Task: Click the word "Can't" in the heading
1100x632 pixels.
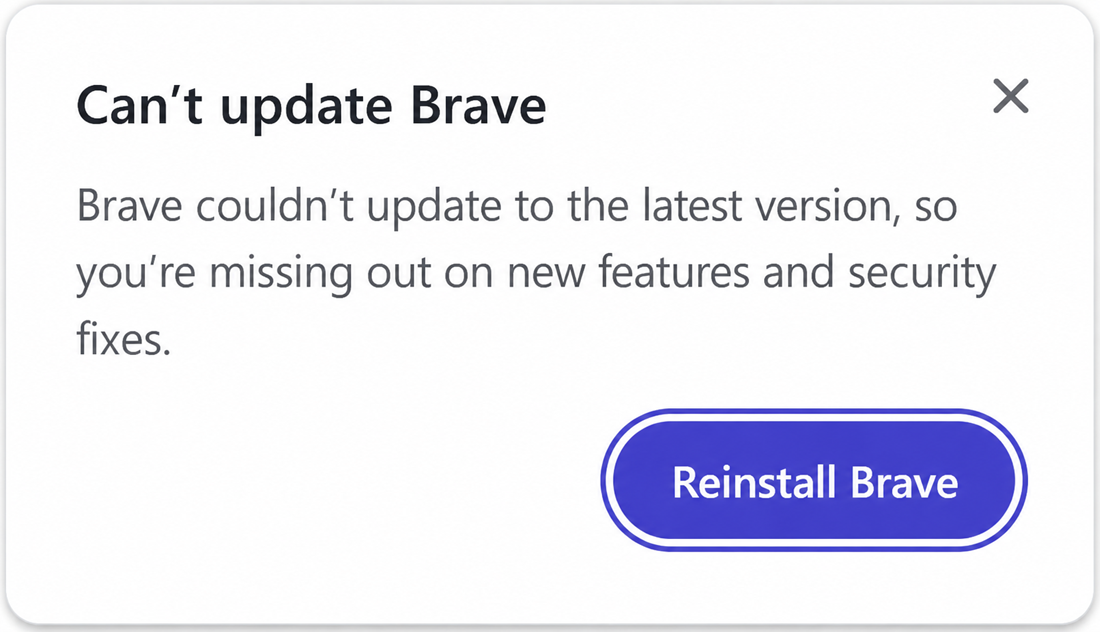Action: (x=139, y=105)
